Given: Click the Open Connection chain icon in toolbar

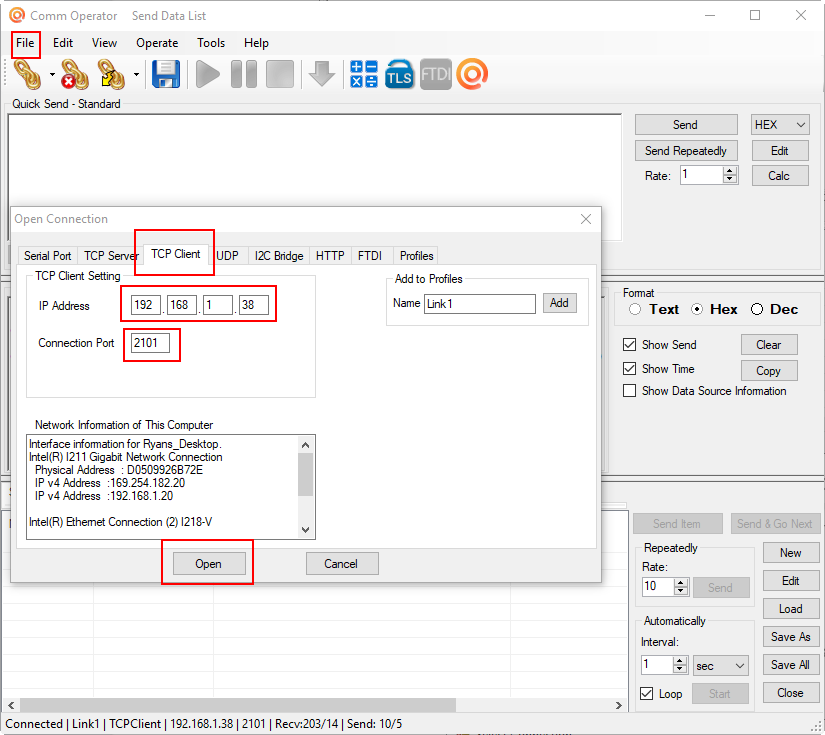Looking at the screenshot, I should (x=27, y=74).
